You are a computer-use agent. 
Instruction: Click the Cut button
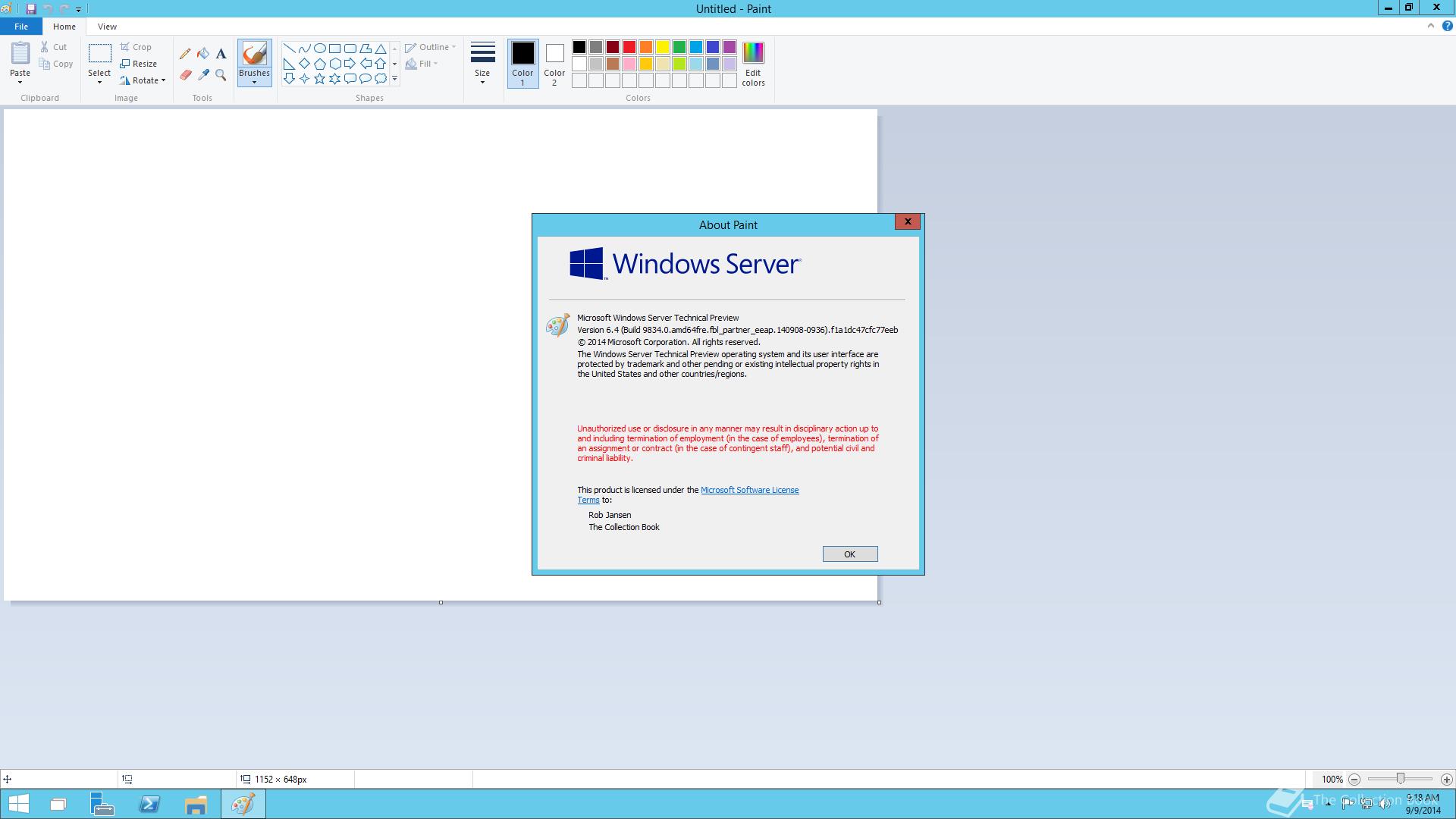pyautogui.click(x=54, y=47)
